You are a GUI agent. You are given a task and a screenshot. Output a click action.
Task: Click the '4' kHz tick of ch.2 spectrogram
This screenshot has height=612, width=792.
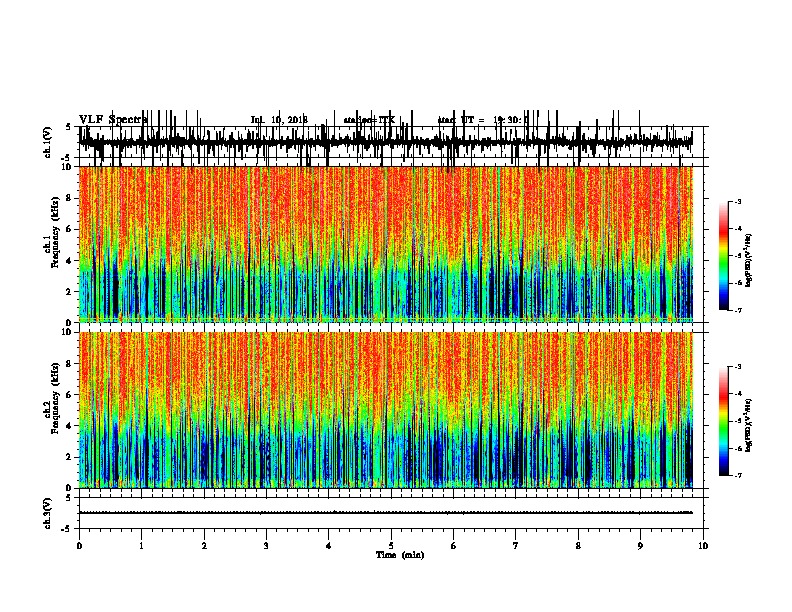pos(69,426)
